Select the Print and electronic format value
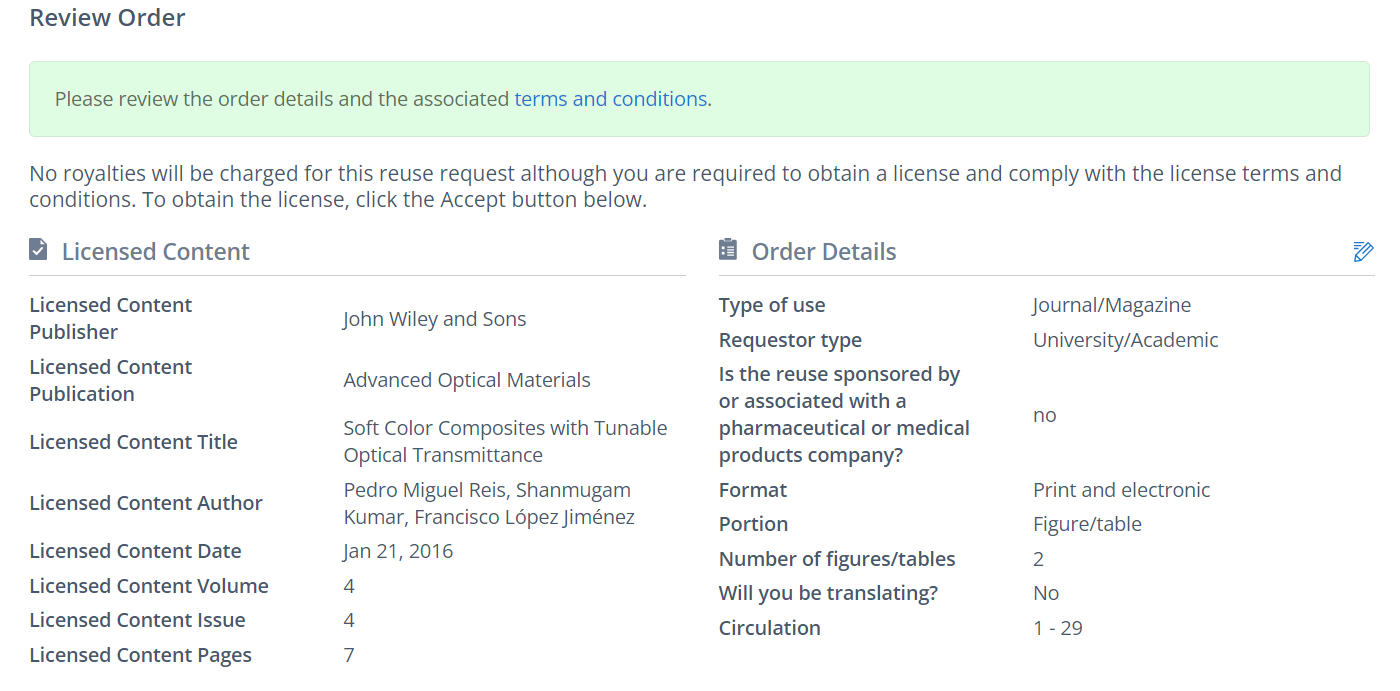 click(x=1121, y=490)
